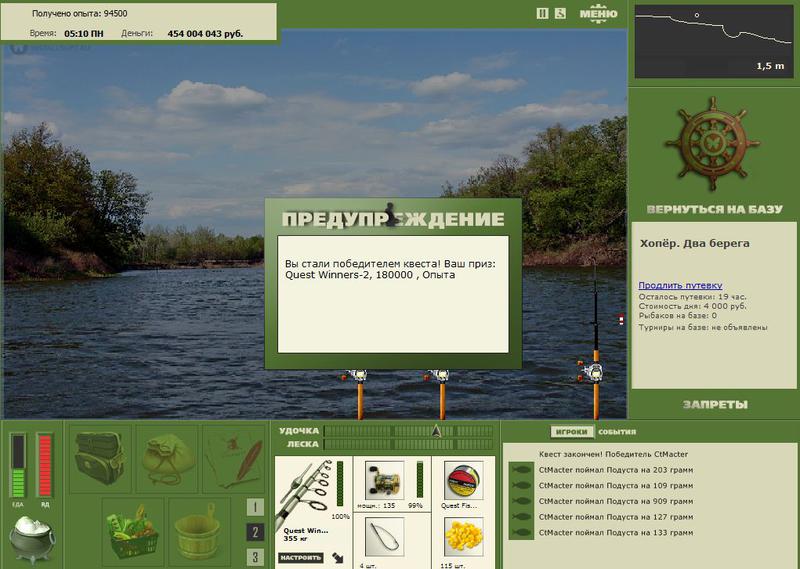Open the fish keep-net sack icon
Viewport: 800px width, 569px height.
pos(167,458)
